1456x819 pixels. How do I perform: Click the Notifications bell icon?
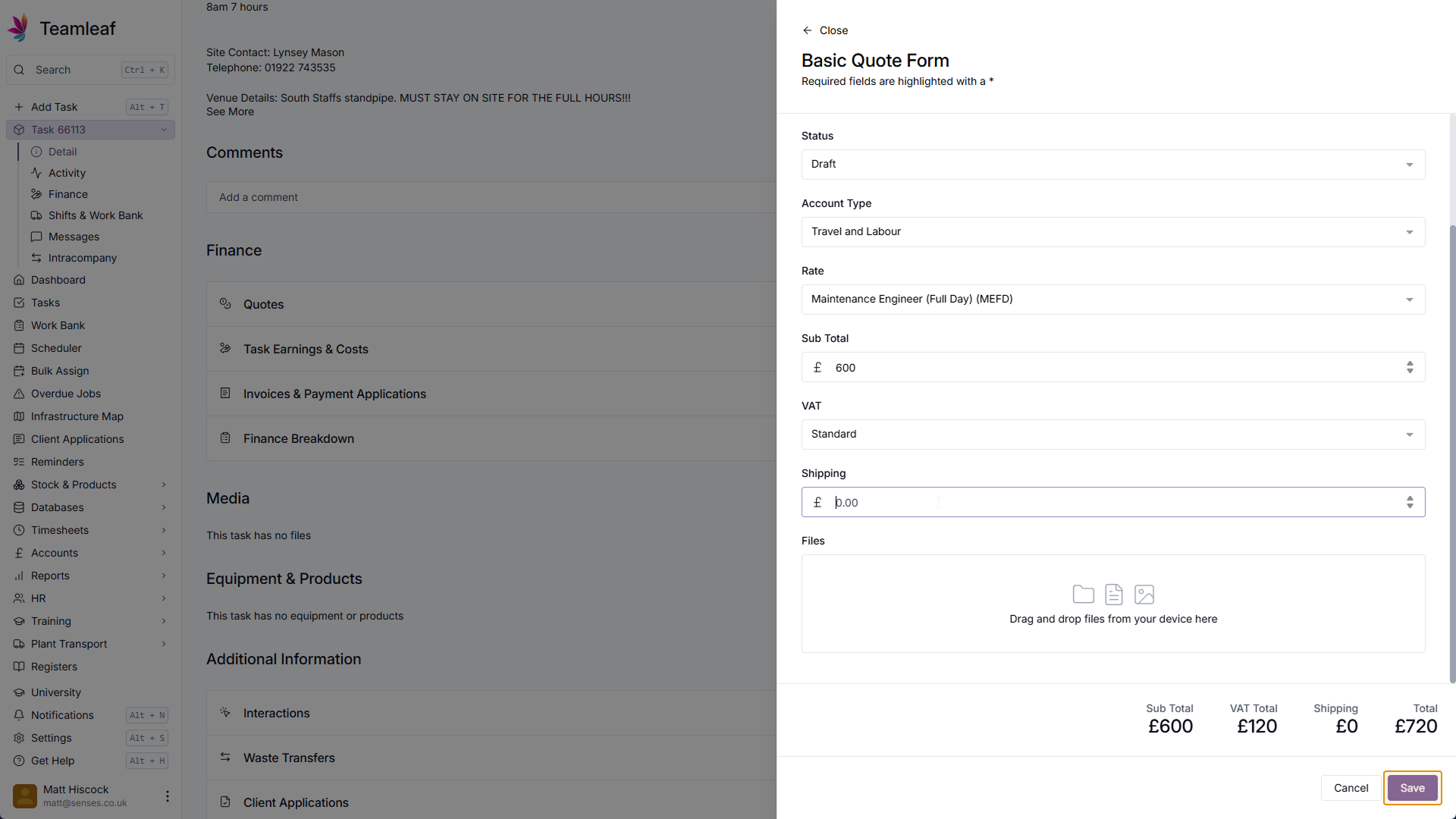pos(19,715)
